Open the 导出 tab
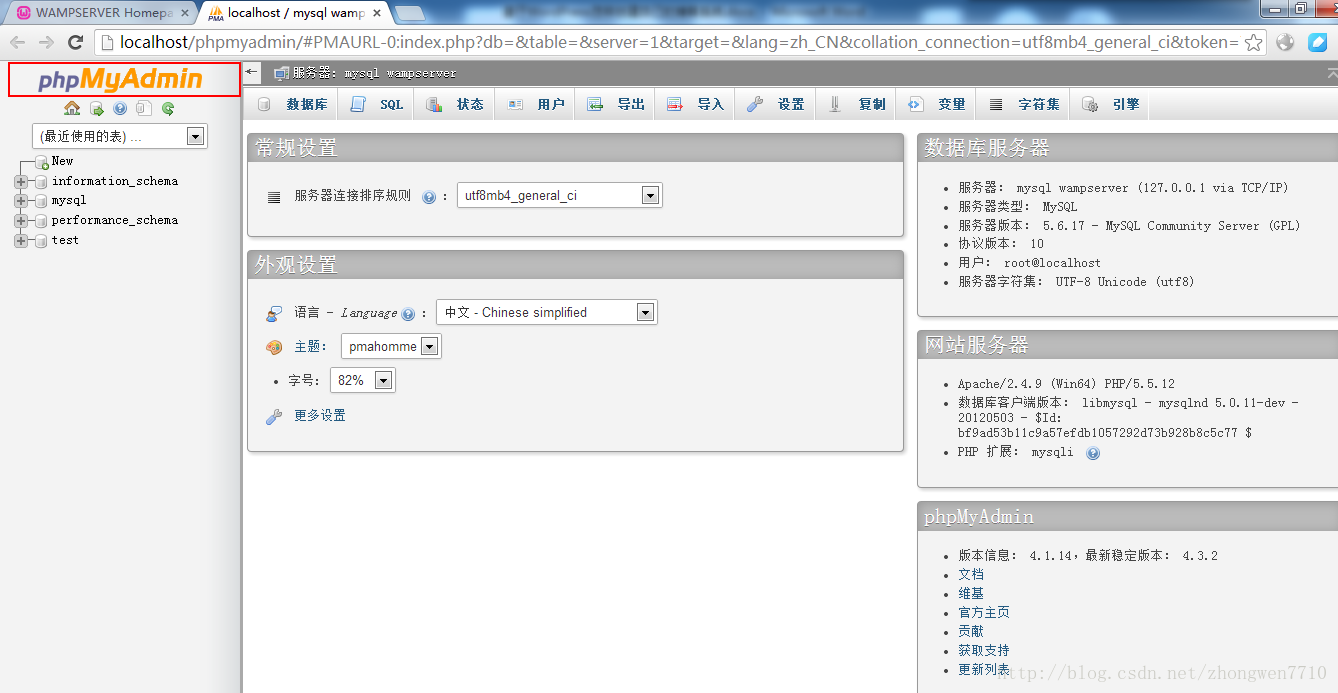1338x693 pixels. click(x=615, y=104)
